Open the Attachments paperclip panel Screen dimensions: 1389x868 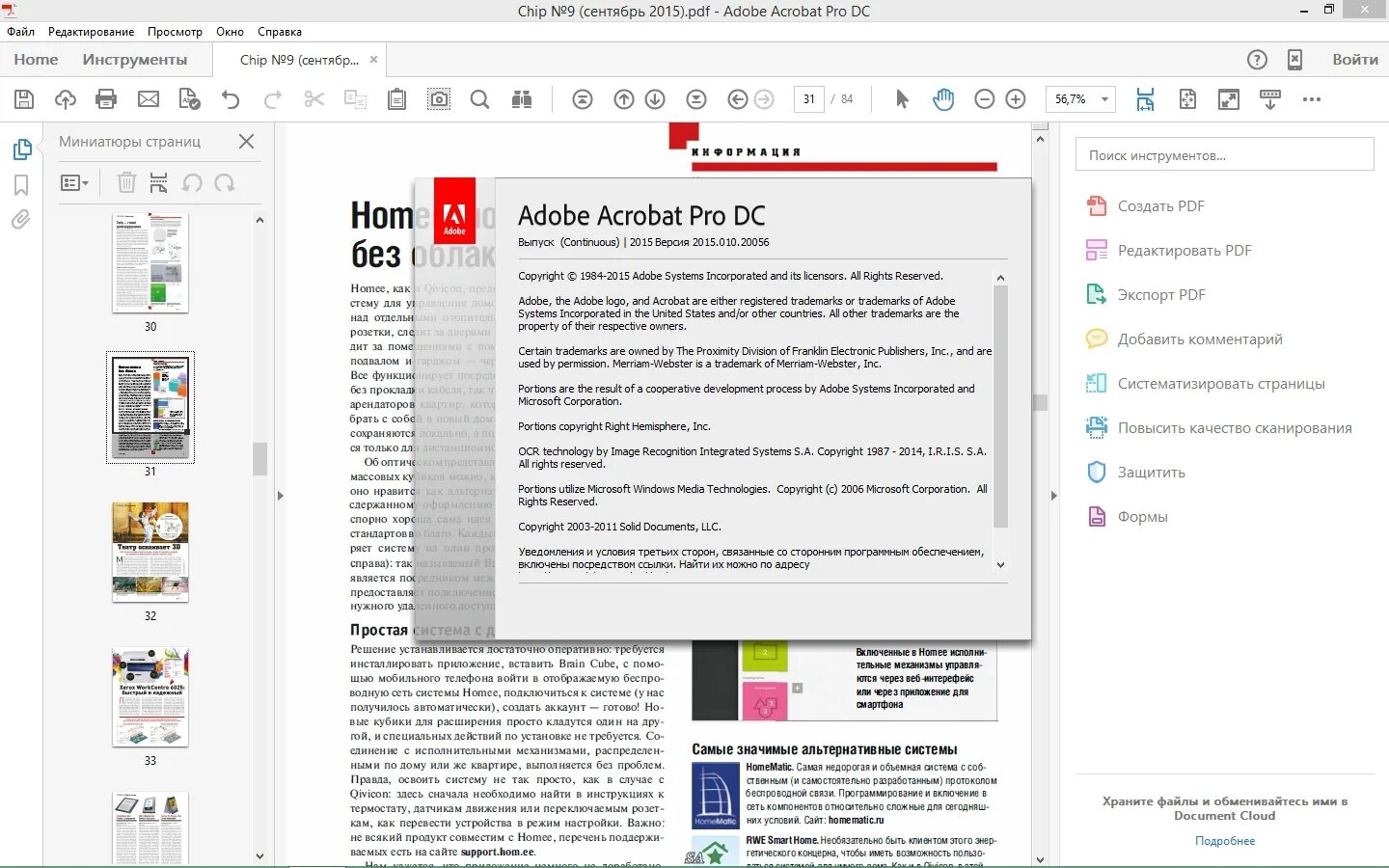point(21,220)
